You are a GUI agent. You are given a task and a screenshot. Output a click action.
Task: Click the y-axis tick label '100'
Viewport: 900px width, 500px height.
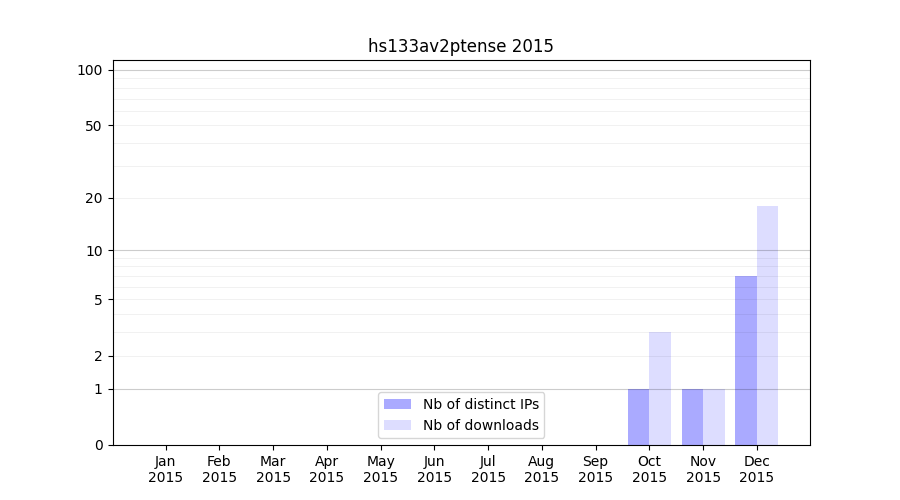click(90, 70)
